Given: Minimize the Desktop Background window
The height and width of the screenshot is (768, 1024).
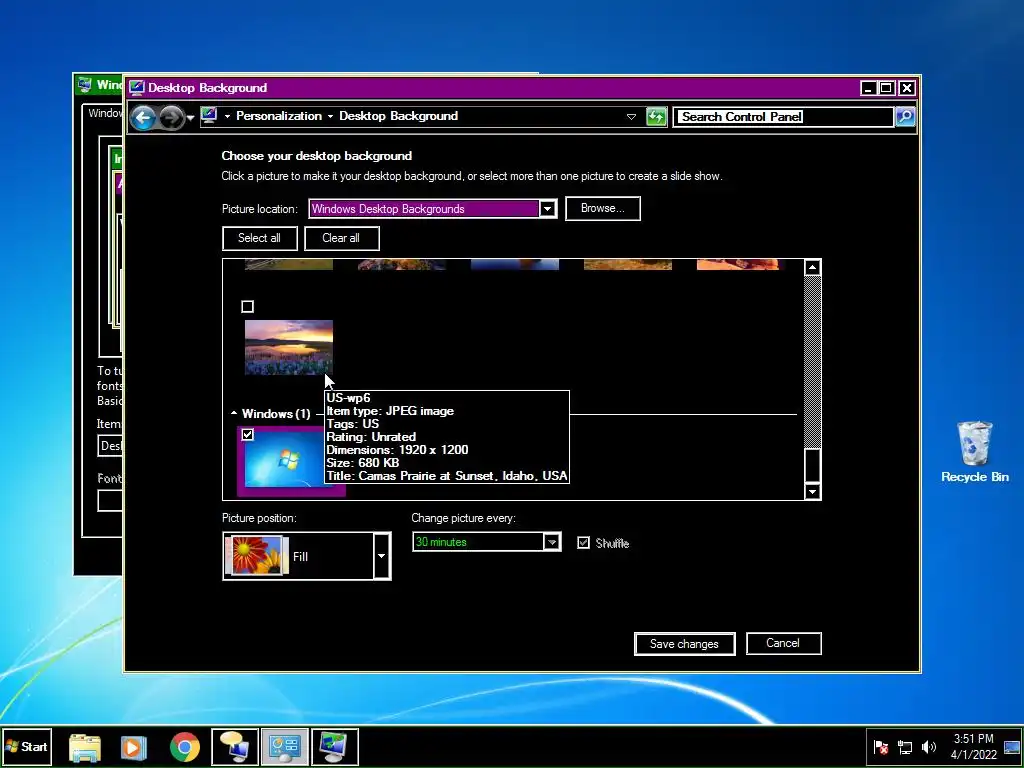Looking at the screenshot, I should [869, 88].
